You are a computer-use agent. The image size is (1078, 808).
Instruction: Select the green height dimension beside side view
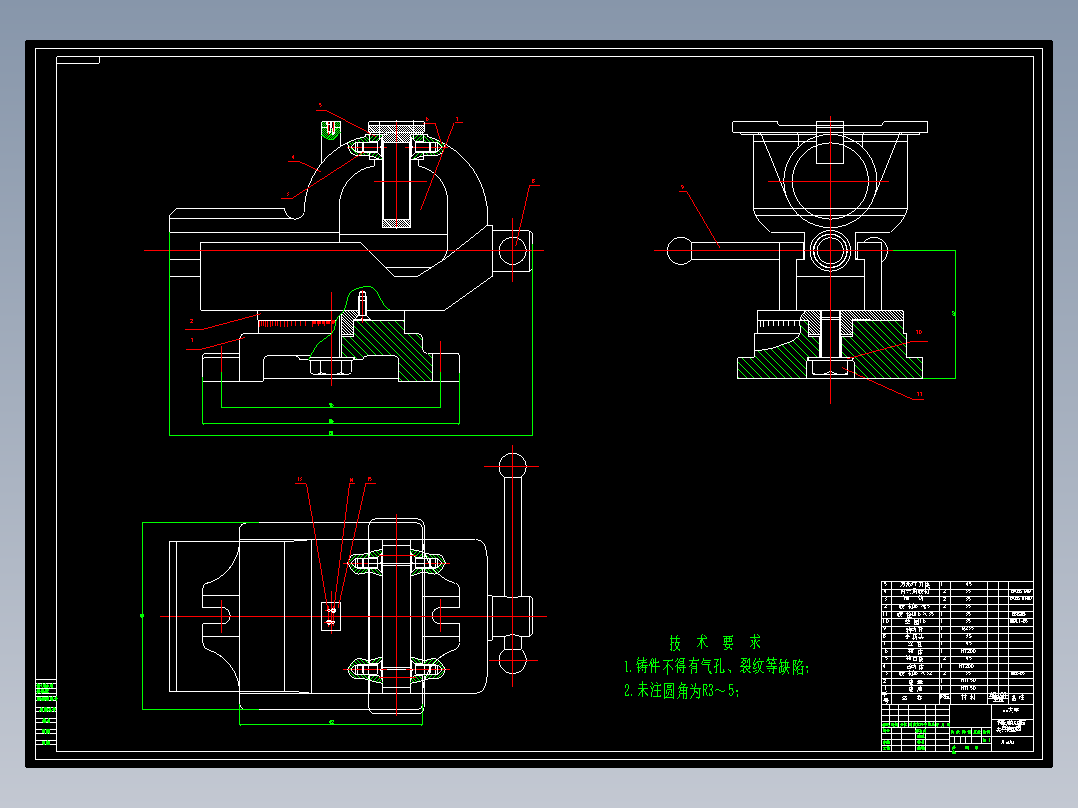[953, 314]
